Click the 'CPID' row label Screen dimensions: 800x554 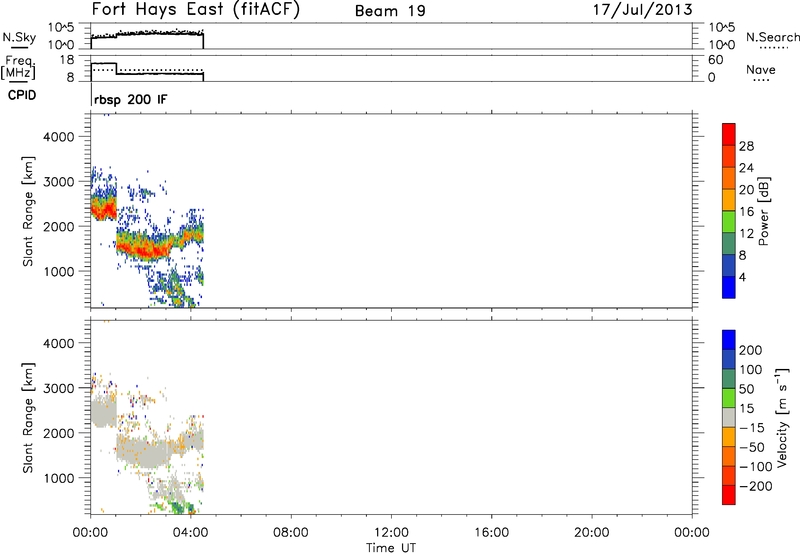point(22,95)
